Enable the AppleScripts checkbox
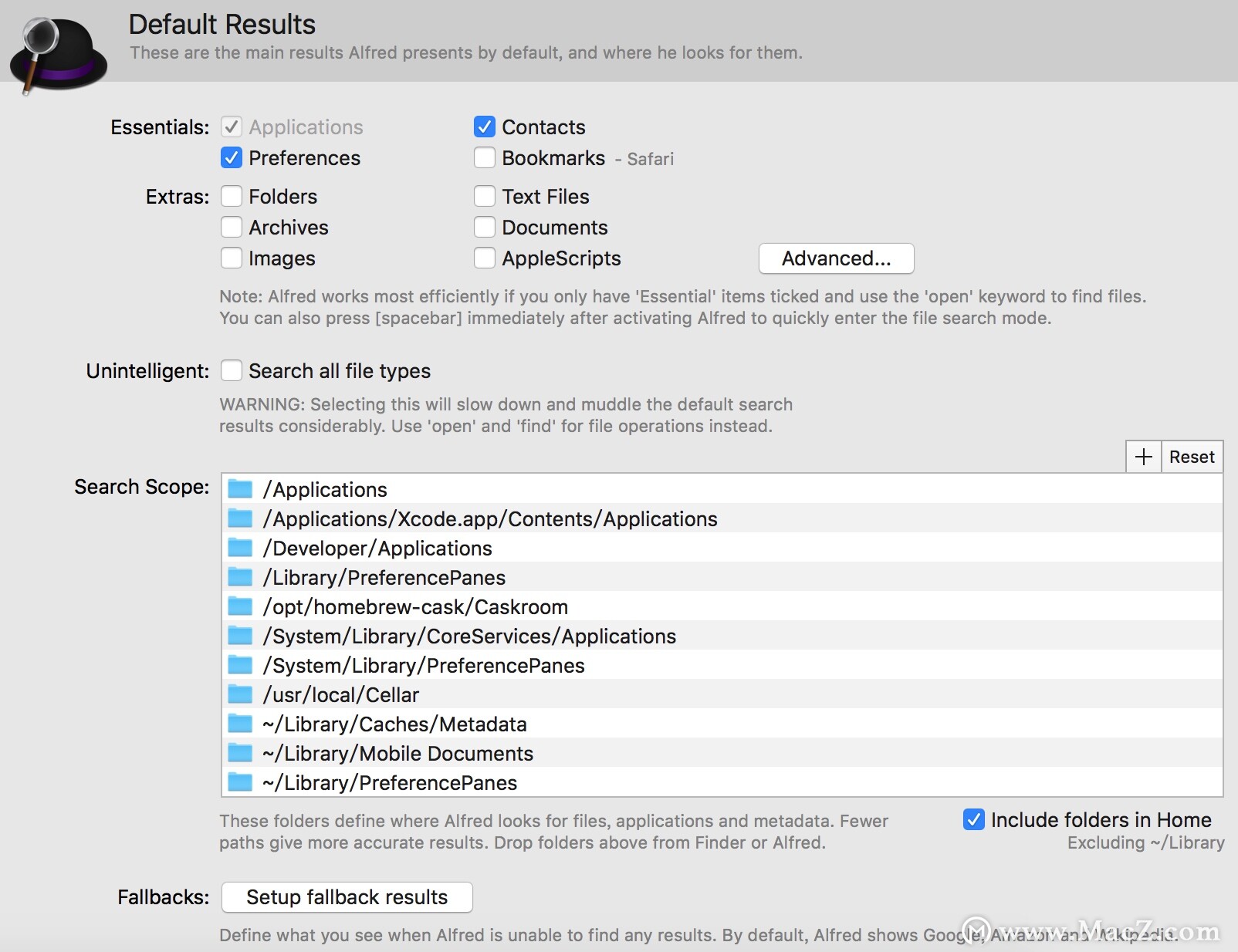Image resolution: width=1238 pixels, height=952 pixels. 485,258
